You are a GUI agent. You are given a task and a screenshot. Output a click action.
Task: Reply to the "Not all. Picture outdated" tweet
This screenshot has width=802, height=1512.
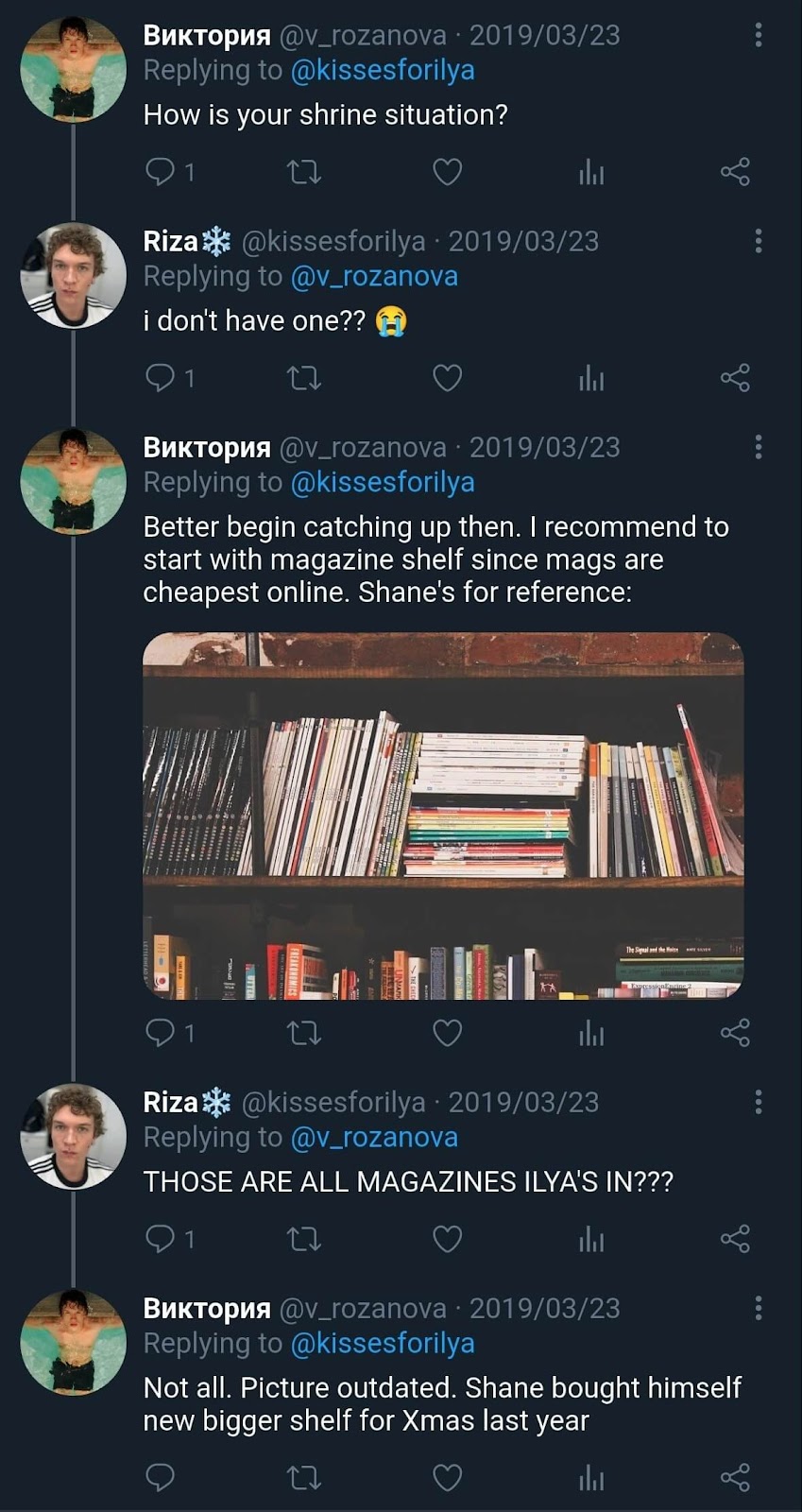161,1477
